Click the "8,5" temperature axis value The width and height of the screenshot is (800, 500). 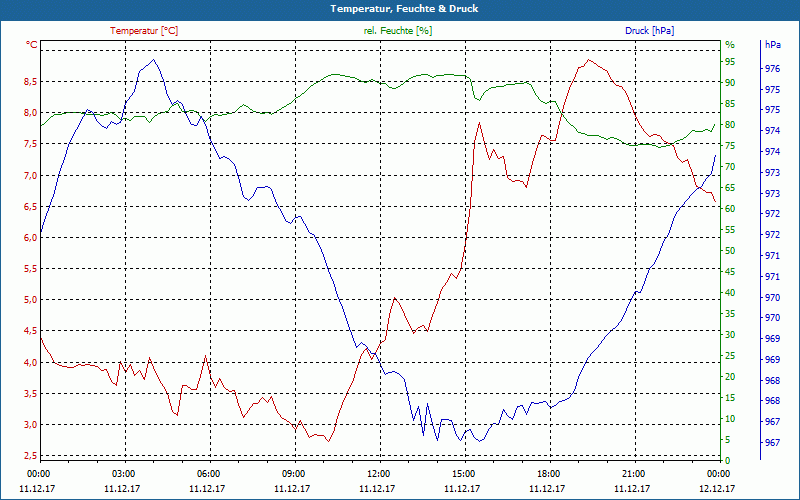31,82
